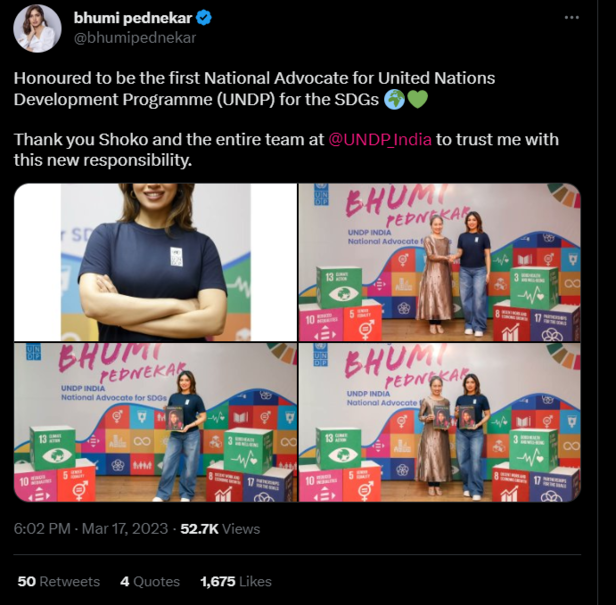Click the Mar 17, 2023 date
616x605 pixels.
coord(125,529)
